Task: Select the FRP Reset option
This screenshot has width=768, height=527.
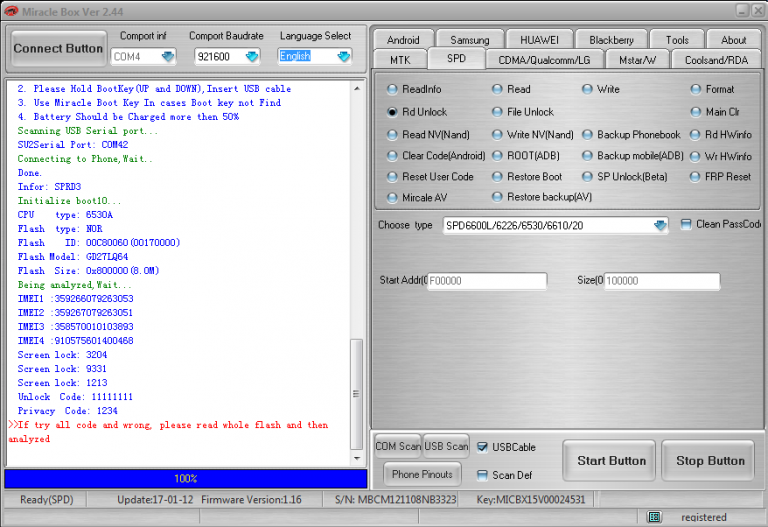Action: coord(696,177)
